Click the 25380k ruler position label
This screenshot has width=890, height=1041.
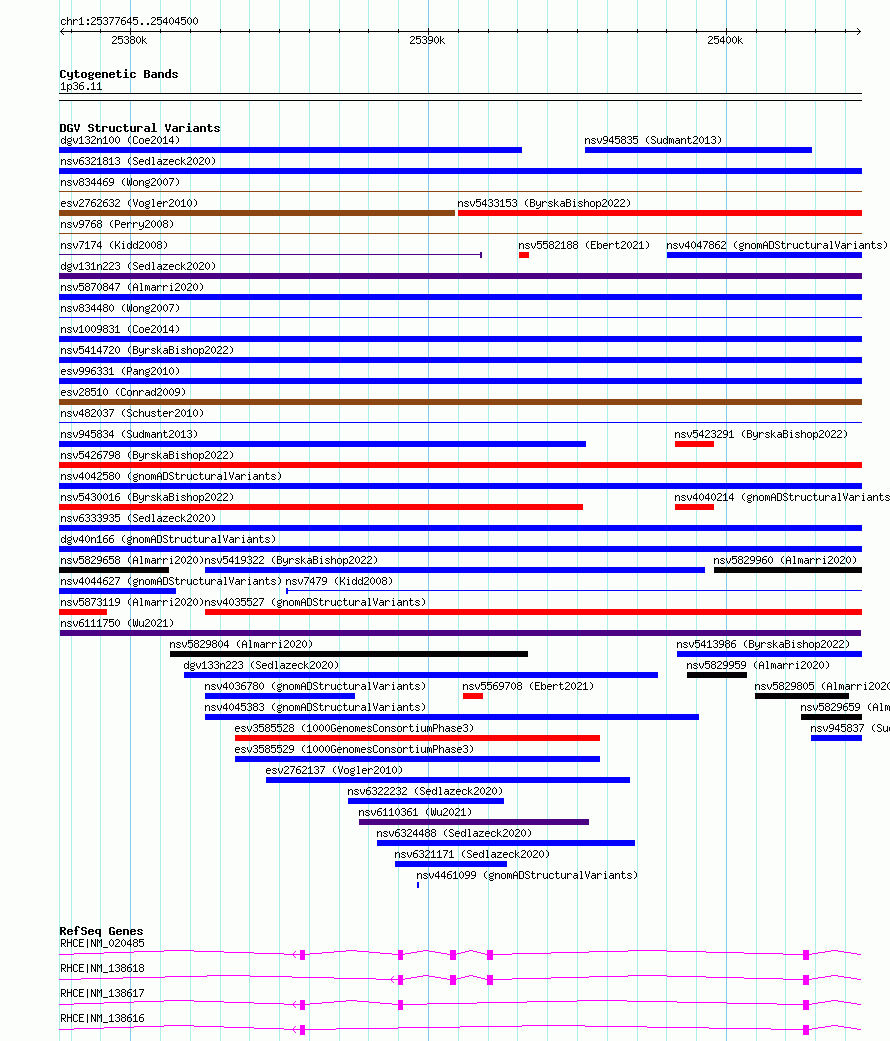129,40
